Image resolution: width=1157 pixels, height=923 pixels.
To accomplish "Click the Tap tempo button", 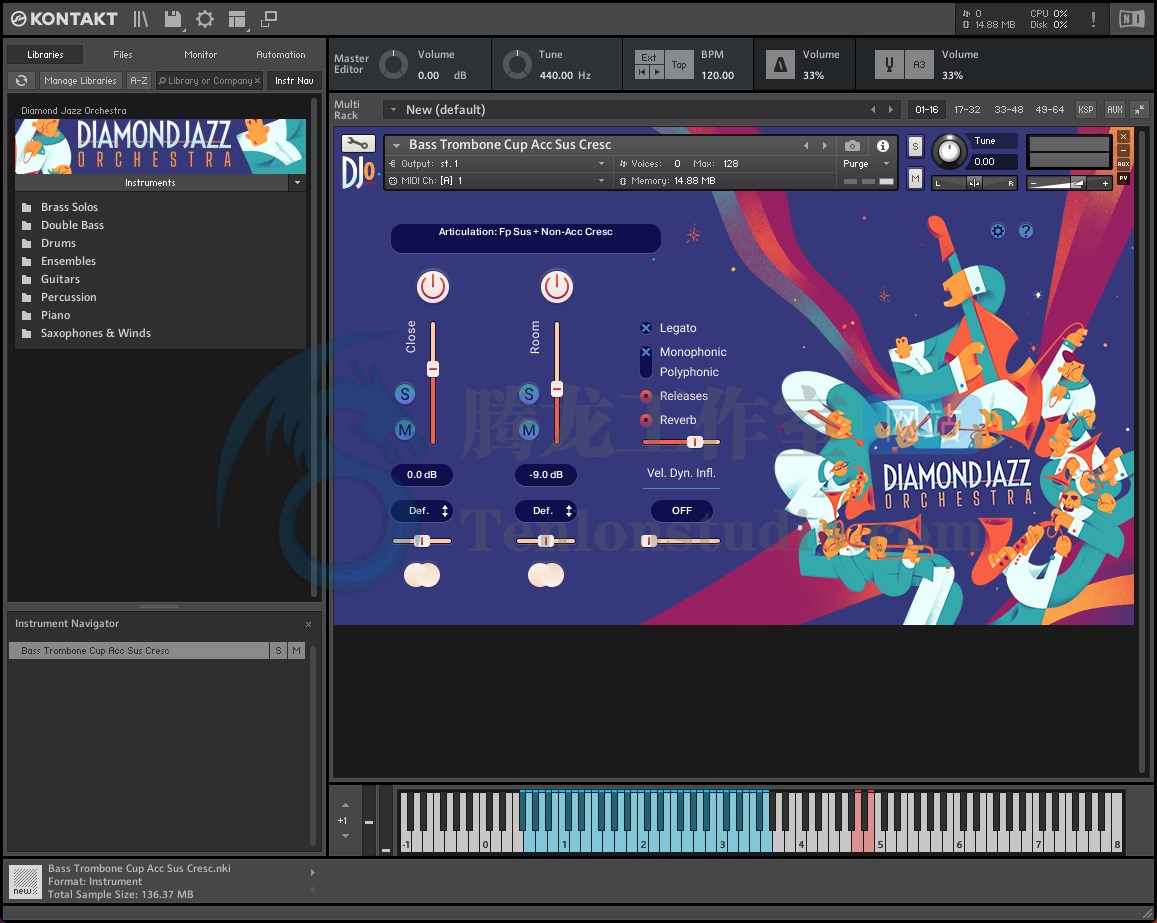I will pyautogui.click(x=679, y=65).
